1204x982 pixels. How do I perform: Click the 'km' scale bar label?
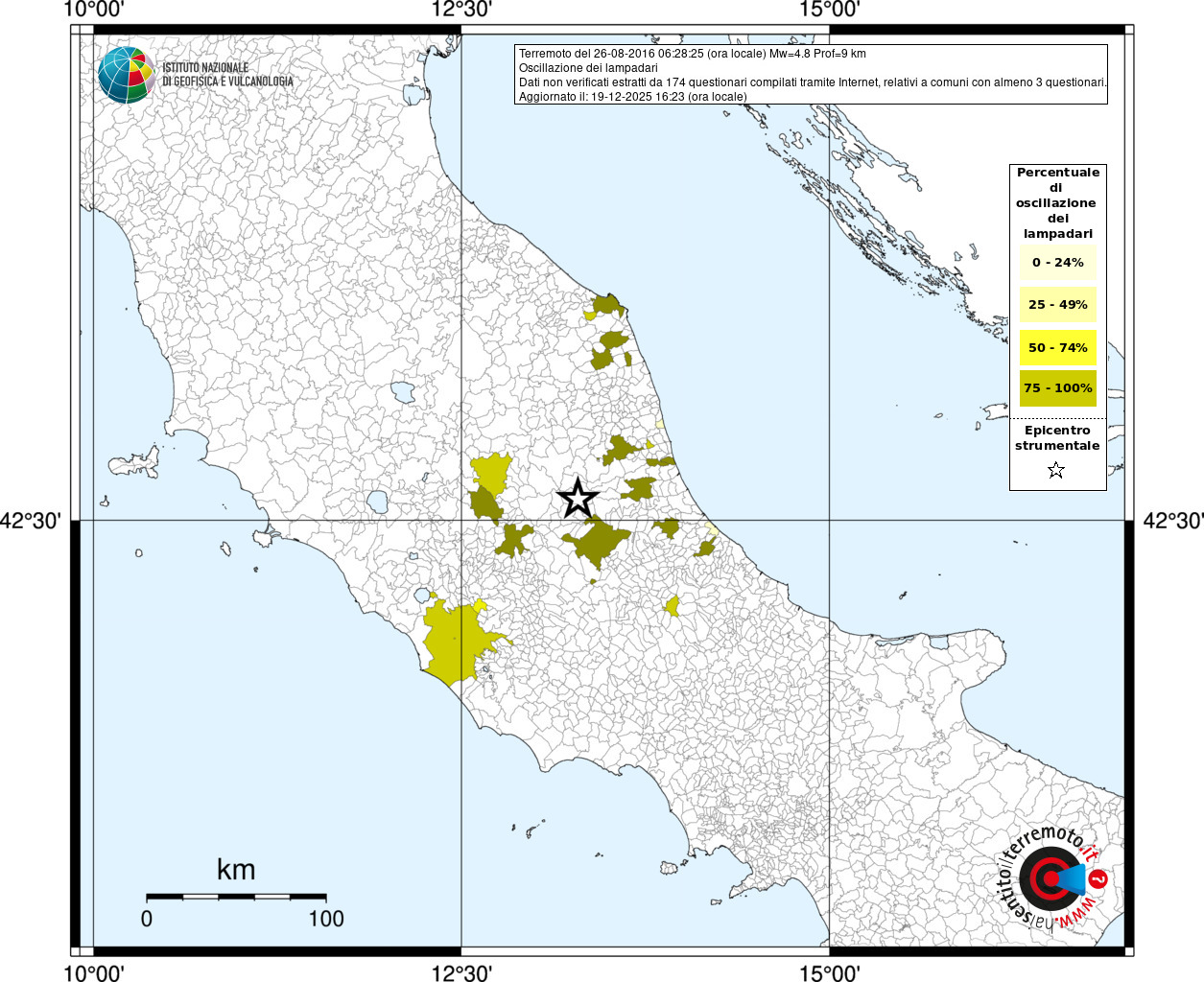[236, 870]
